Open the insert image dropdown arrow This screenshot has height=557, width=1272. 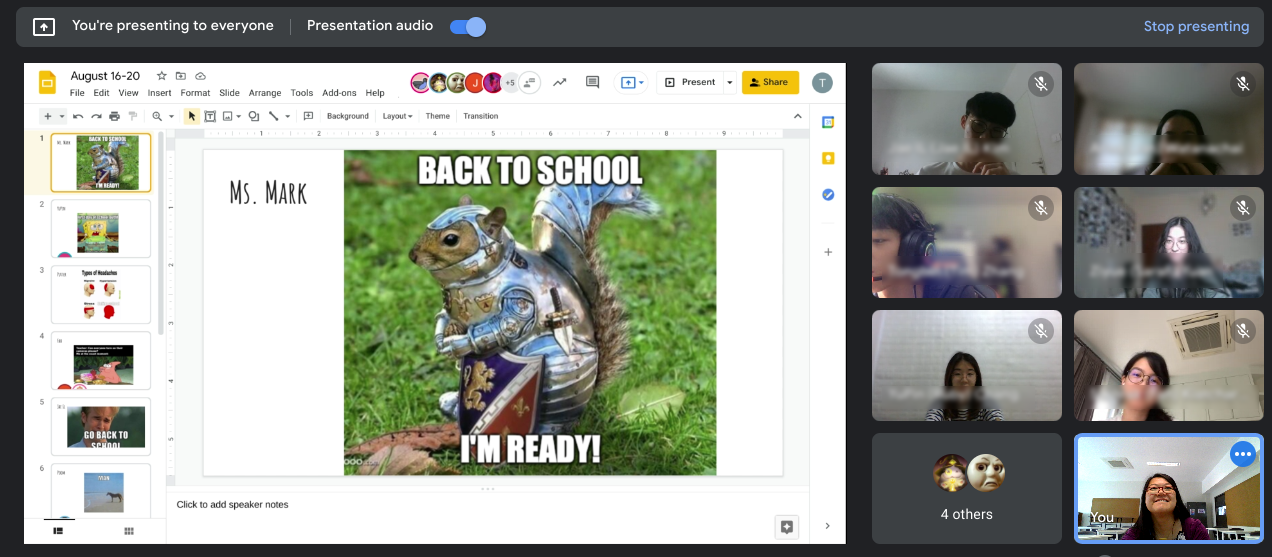(x=239, y=116)
